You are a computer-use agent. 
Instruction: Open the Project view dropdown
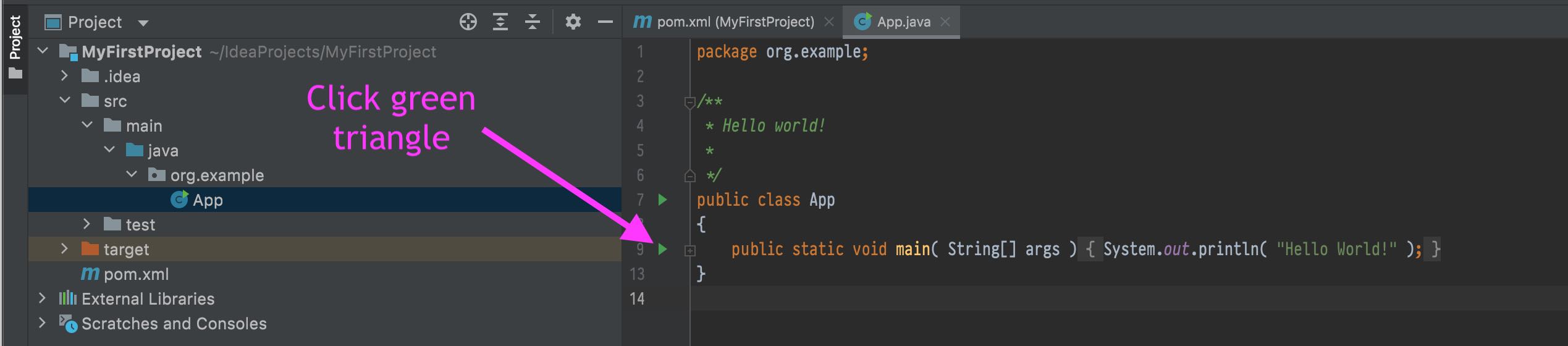[x=143, y=23]
